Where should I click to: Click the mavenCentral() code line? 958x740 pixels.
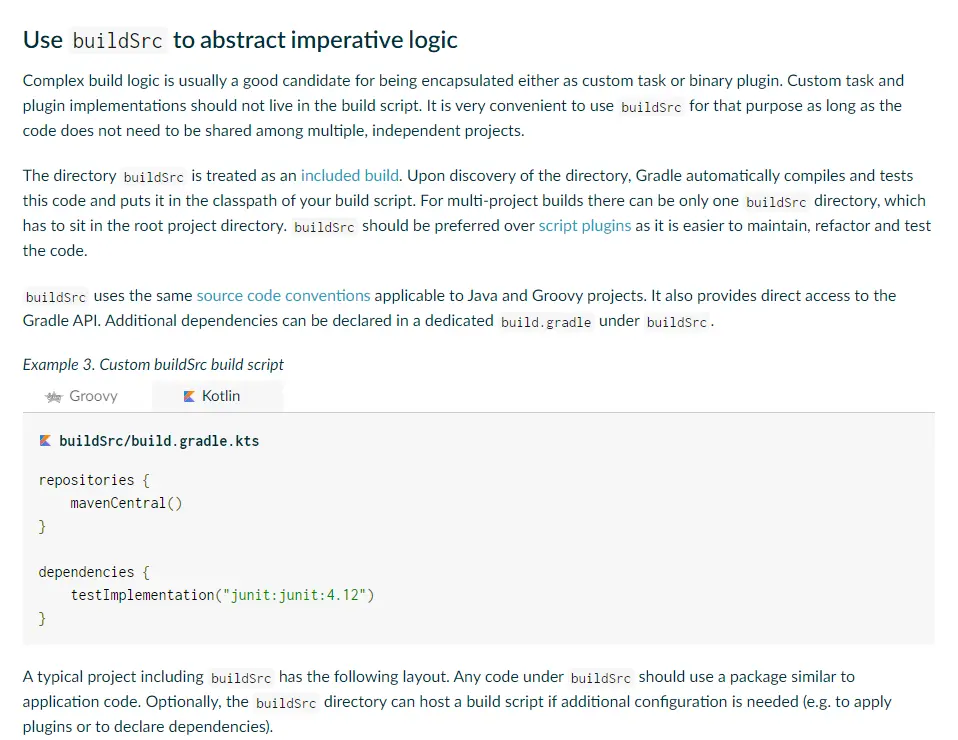(126, 503)
